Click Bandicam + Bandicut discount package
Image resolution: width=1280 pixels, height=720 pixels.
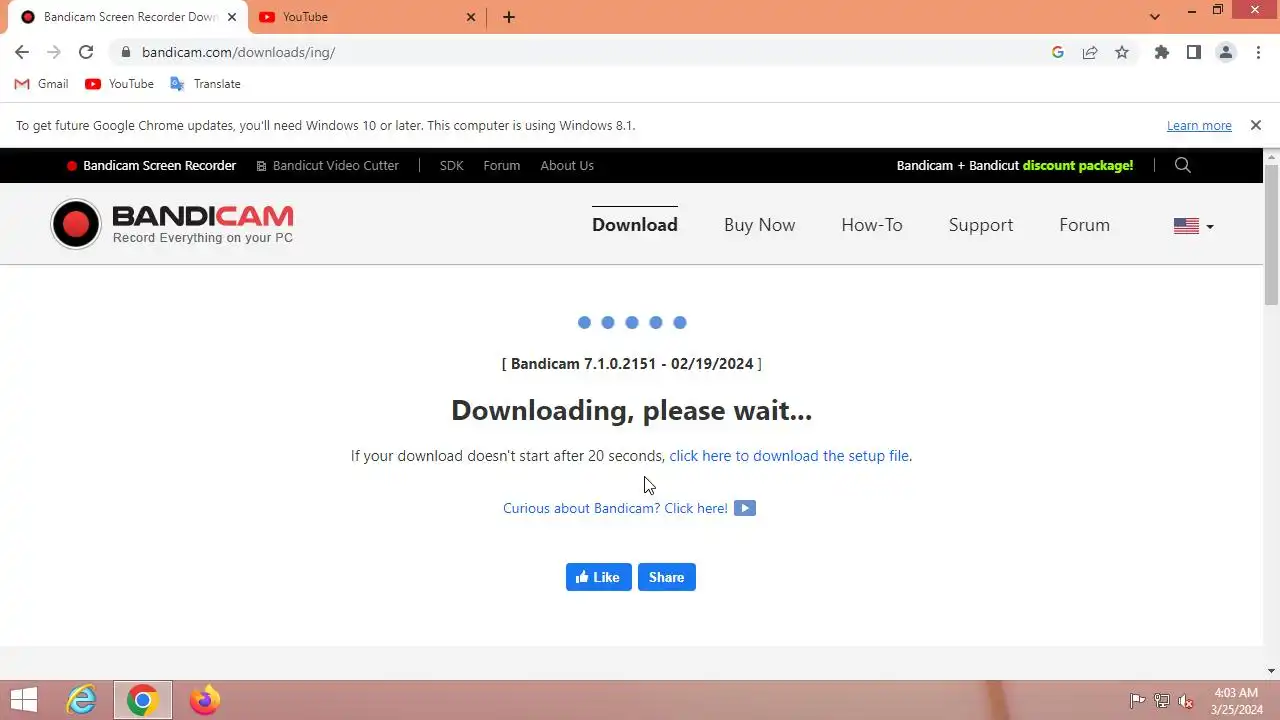[x=1015, y=165]
